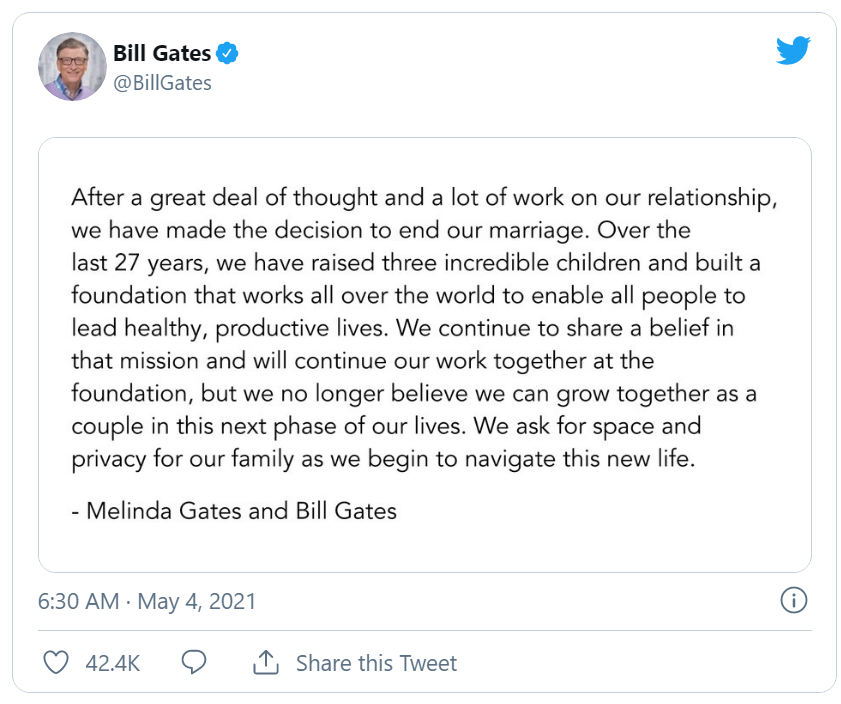Screen dimensions: 841x704
Task: Click the 6:30 AM time in the timestamp
Action: 78,601
